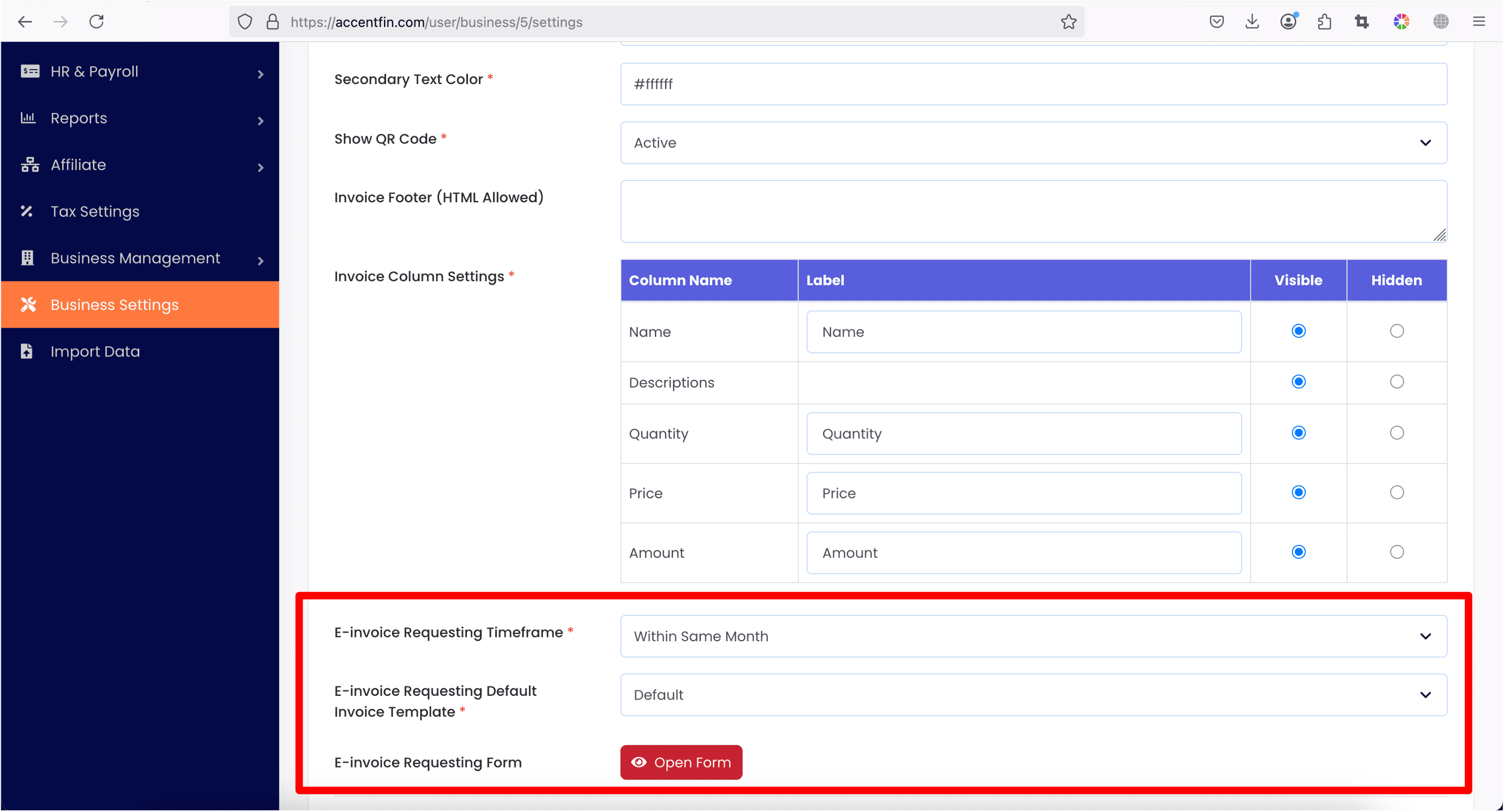Bookmark this page with star icon
This screenshot has height=812, width=1504.
[x=1069, y=21]
